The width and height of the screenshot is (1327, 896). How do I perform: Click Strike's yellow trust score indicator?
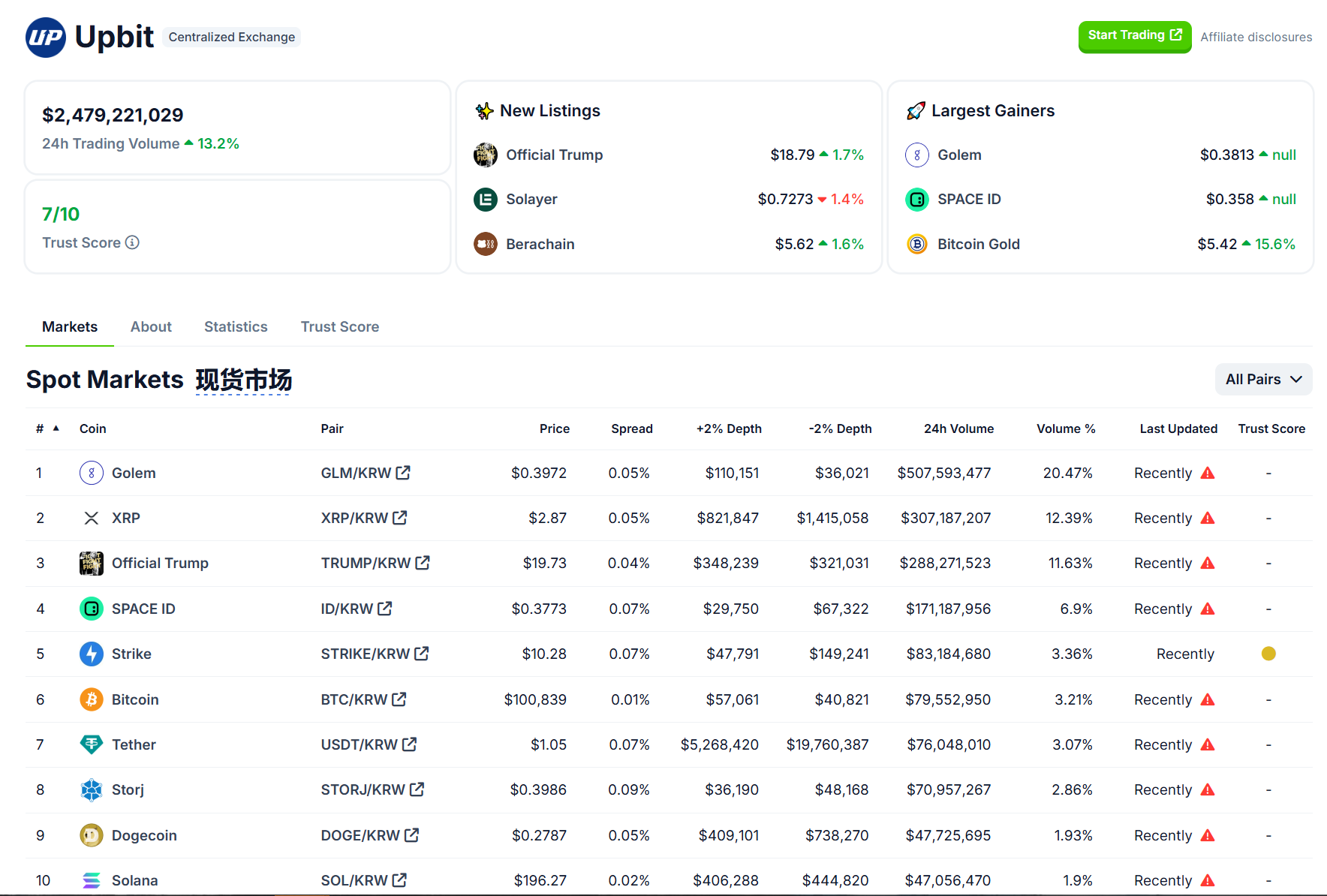[1268, 654]
